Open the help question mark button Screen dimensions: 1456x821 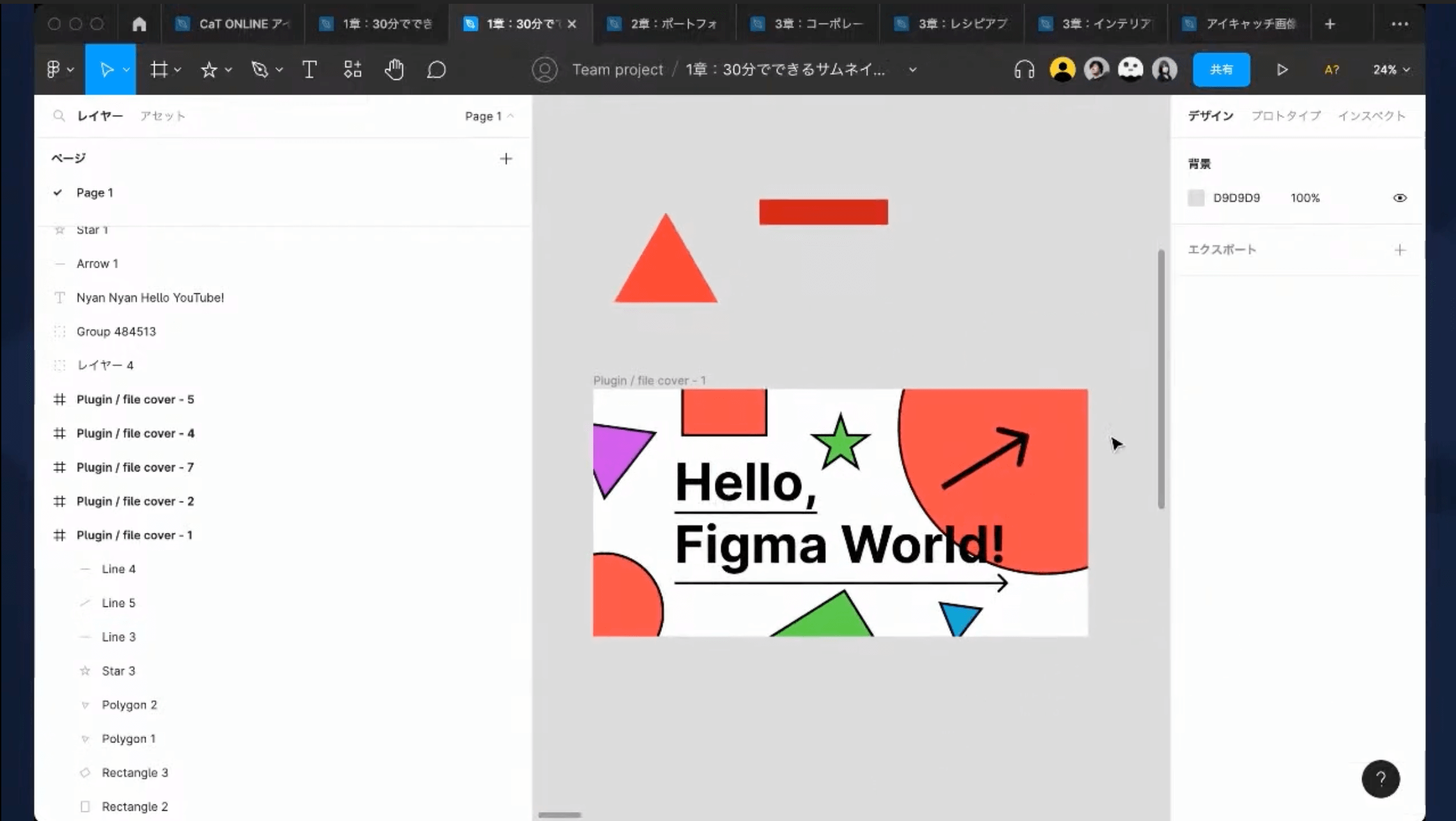pos(1381,778)
